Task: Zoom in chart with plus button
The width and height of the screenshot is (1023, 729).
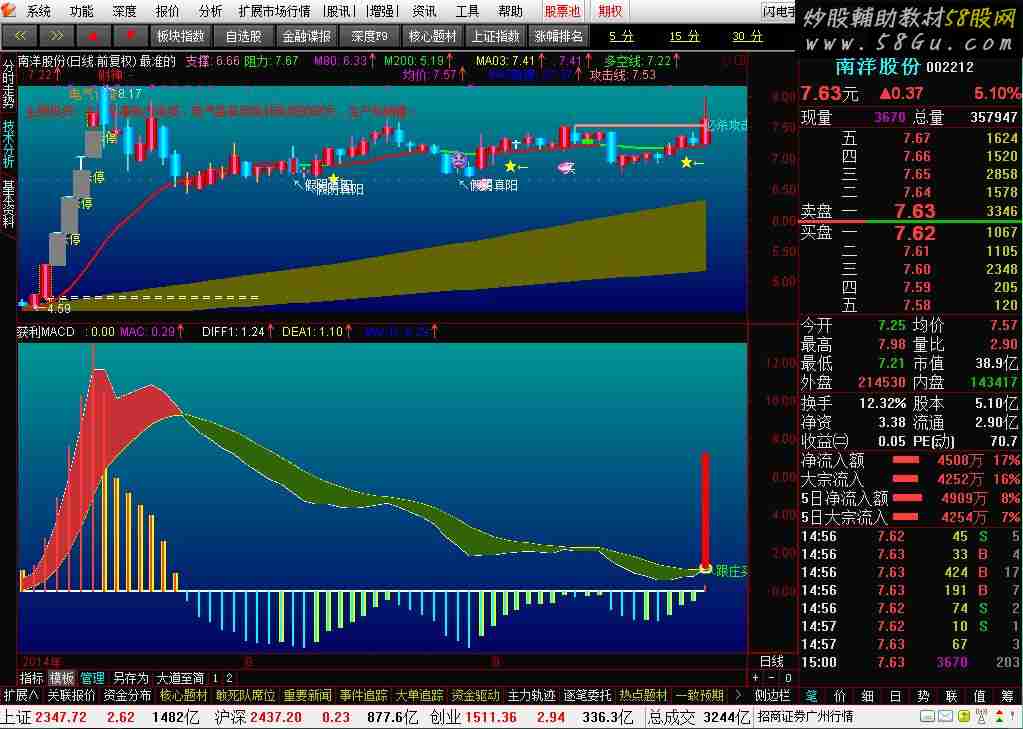Action: tap(756, 678)
